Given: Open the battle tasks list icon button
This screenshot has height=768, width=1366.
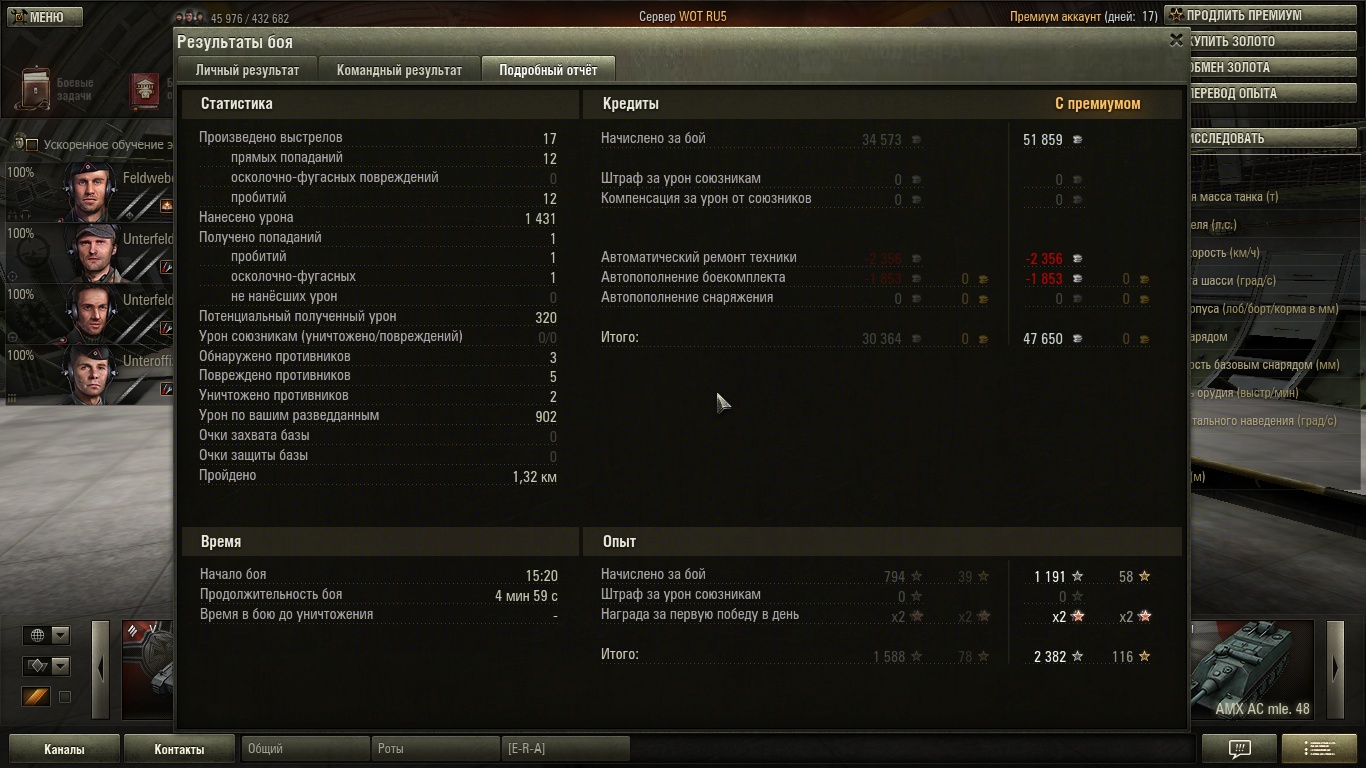Looking at the screenshot, I should click(x=1318, y=748).
